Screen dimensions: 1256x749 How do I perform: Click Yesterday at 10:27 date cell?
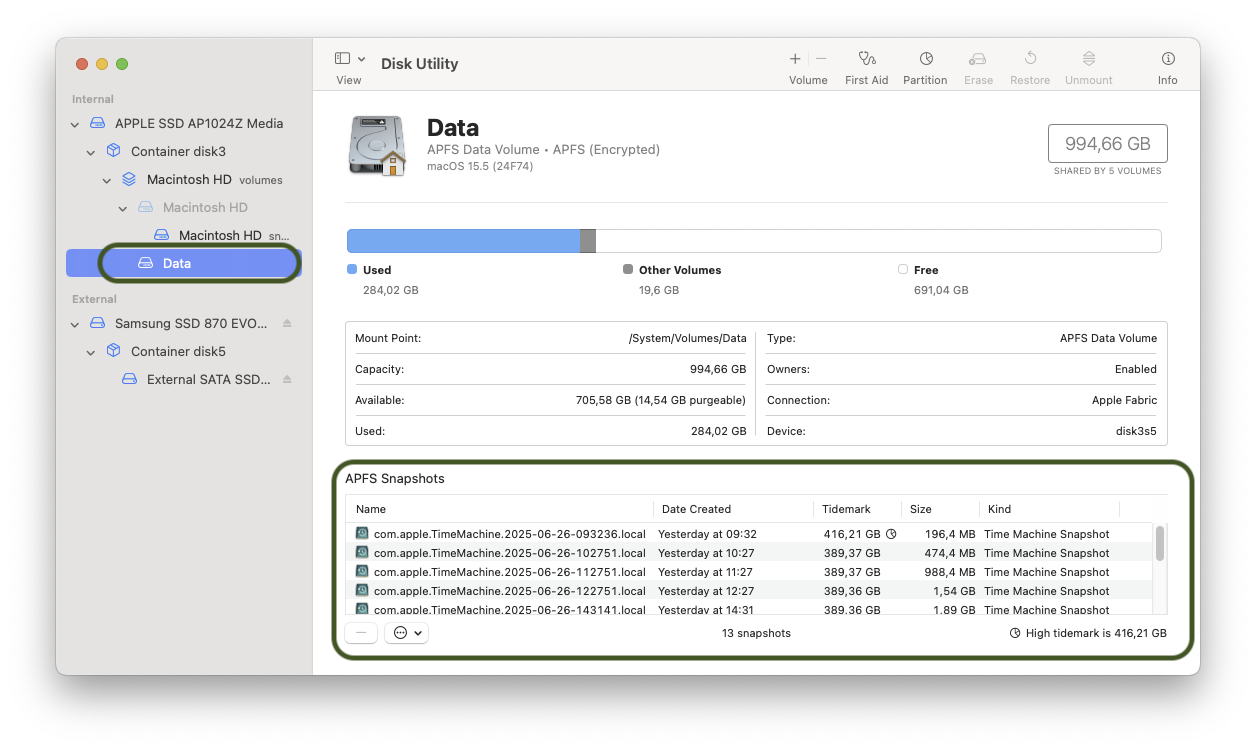pyautogui.click(x=706, y=553)
